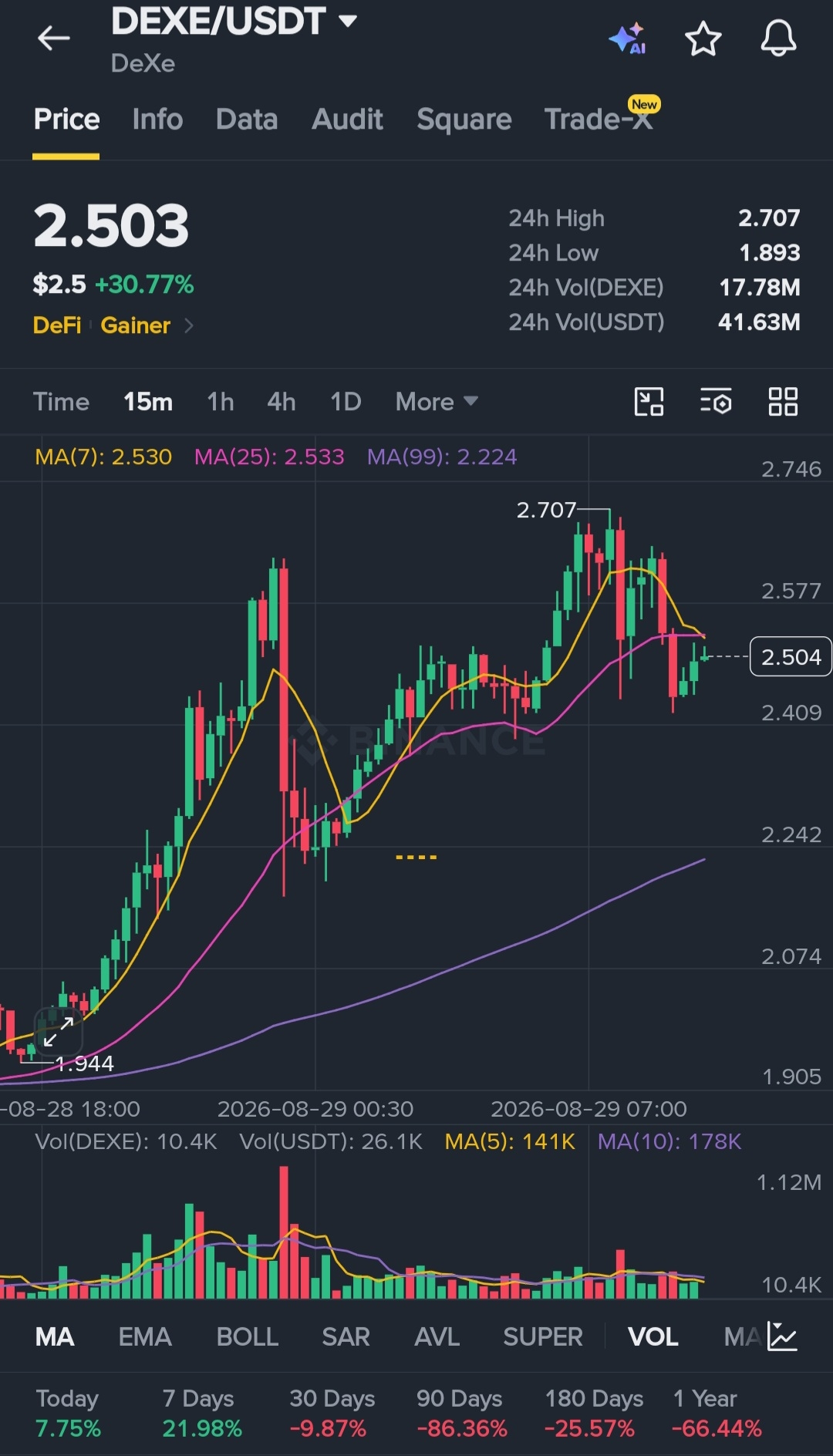The image size is (833, 1456).
Task: Tap the 24h High value 2.707
Action: point(769,218)
